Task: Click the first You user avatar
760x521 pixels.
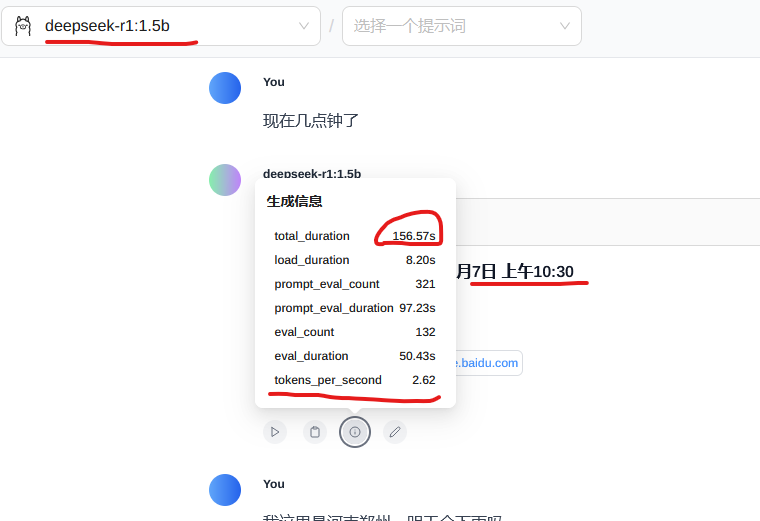Action: pos(225,88)
